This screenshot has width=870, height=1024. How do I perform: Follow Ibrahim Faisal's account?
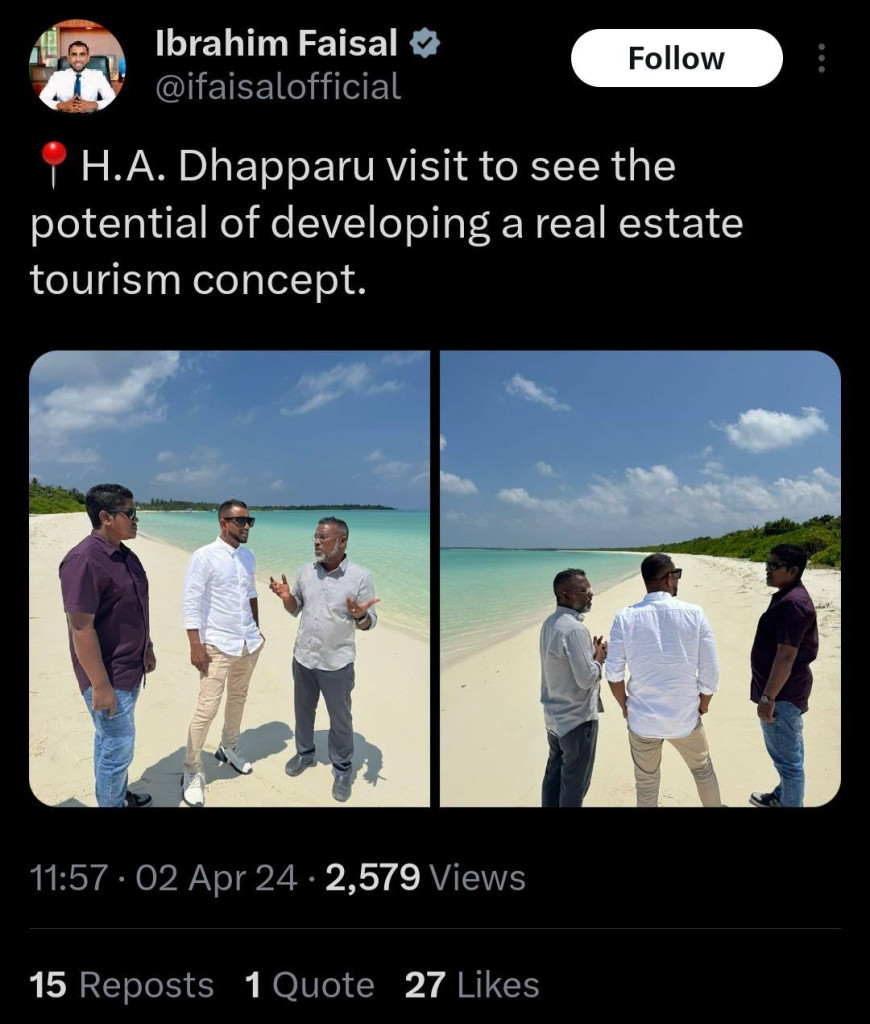[677, 58]
